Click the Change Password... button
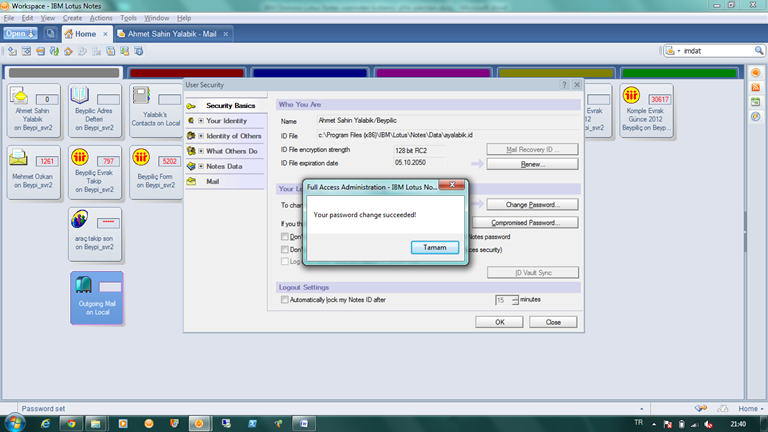 (x=532, y=205)
